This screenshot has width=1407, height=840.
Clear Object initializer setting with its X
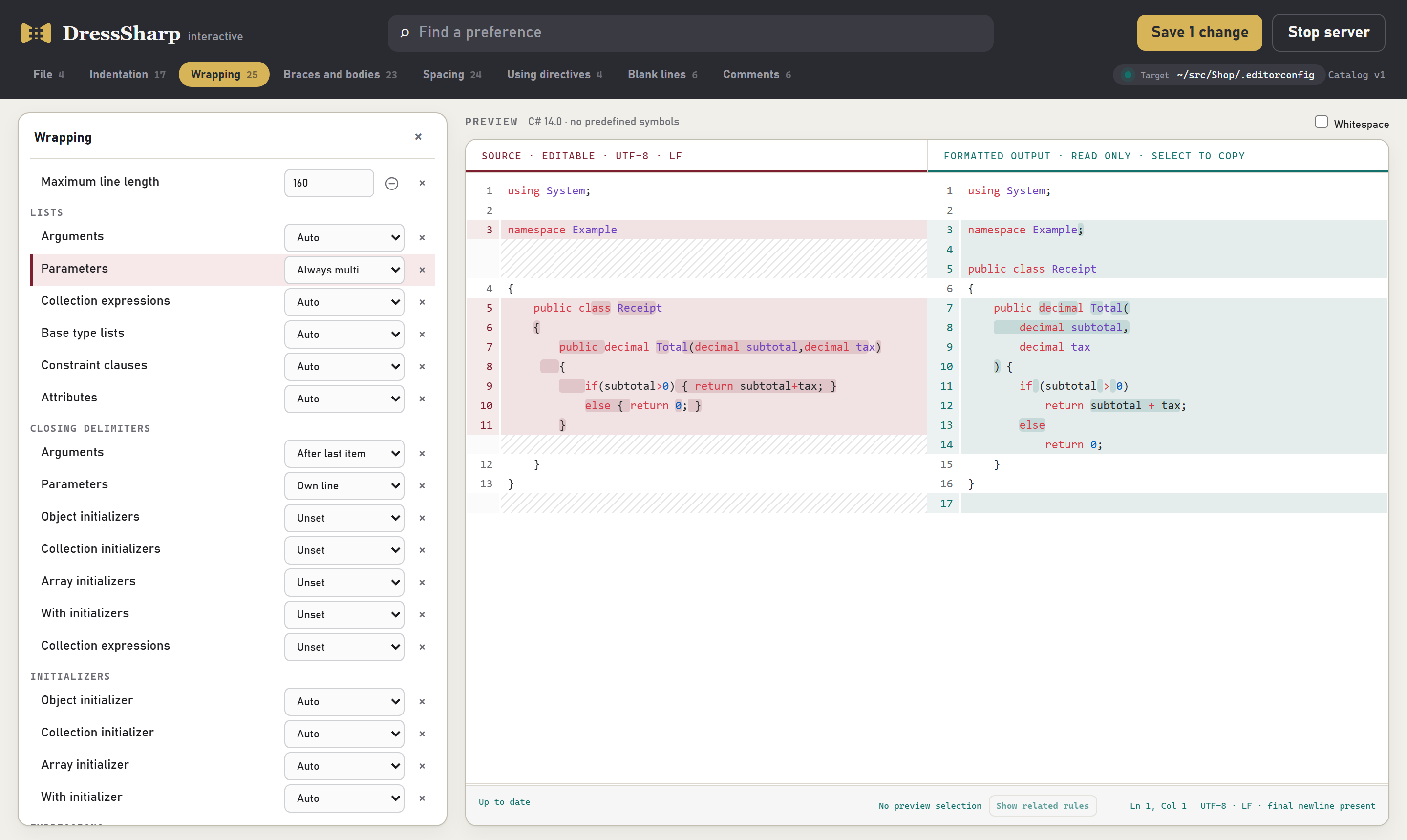tap(422, 702)
